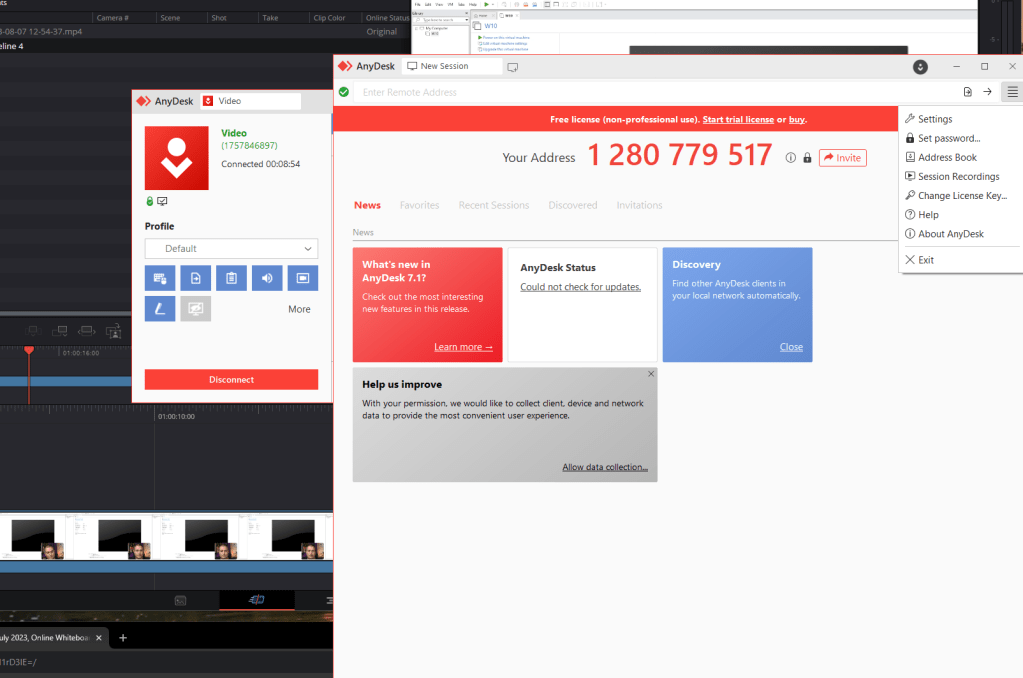Click the monitor icon next to New Session
Screen dimensions: 1023x678
pyautogui.click(x=513, y=67)
